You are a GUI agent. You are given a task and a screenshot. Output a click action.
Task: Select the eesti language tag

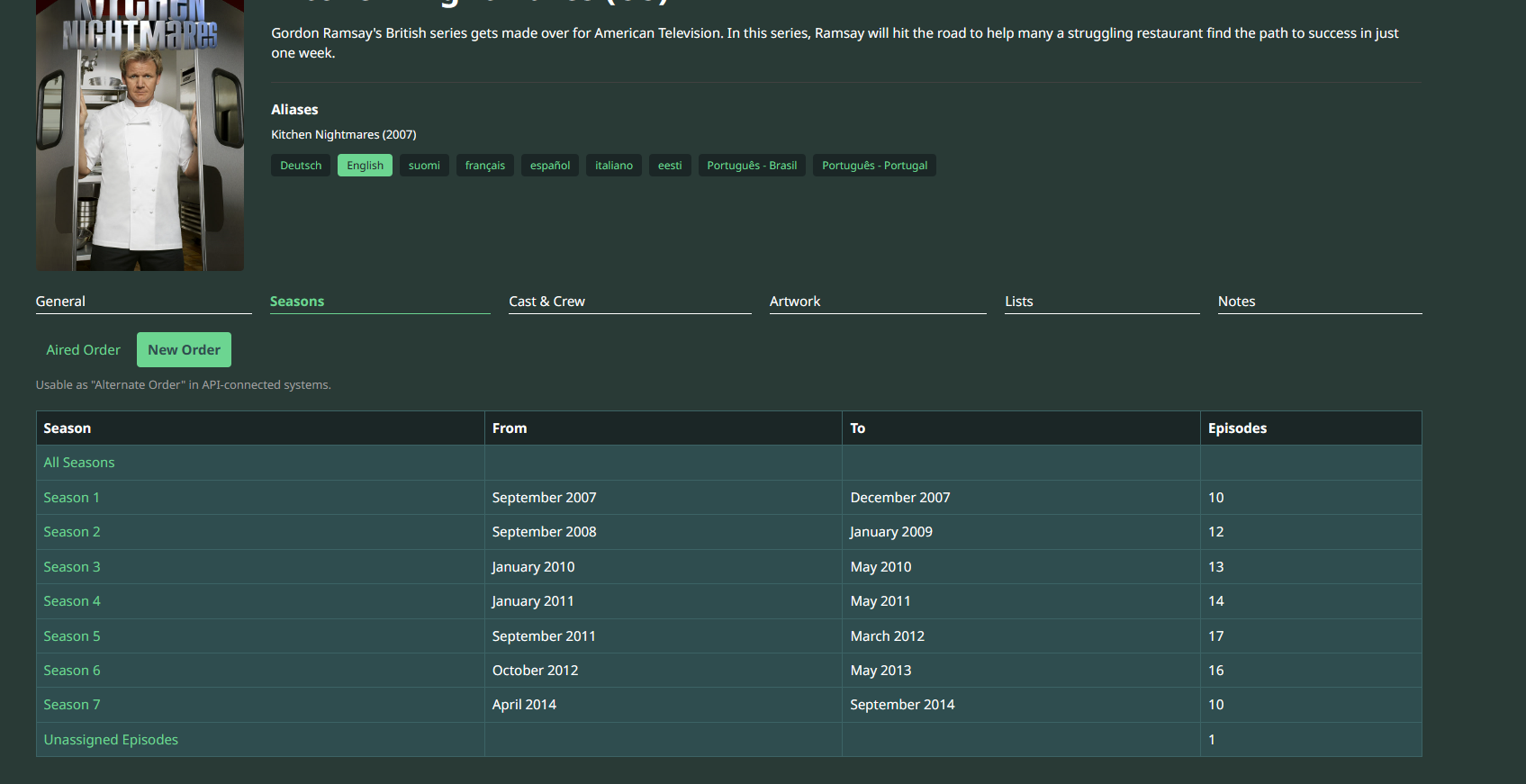coord(670,166)
